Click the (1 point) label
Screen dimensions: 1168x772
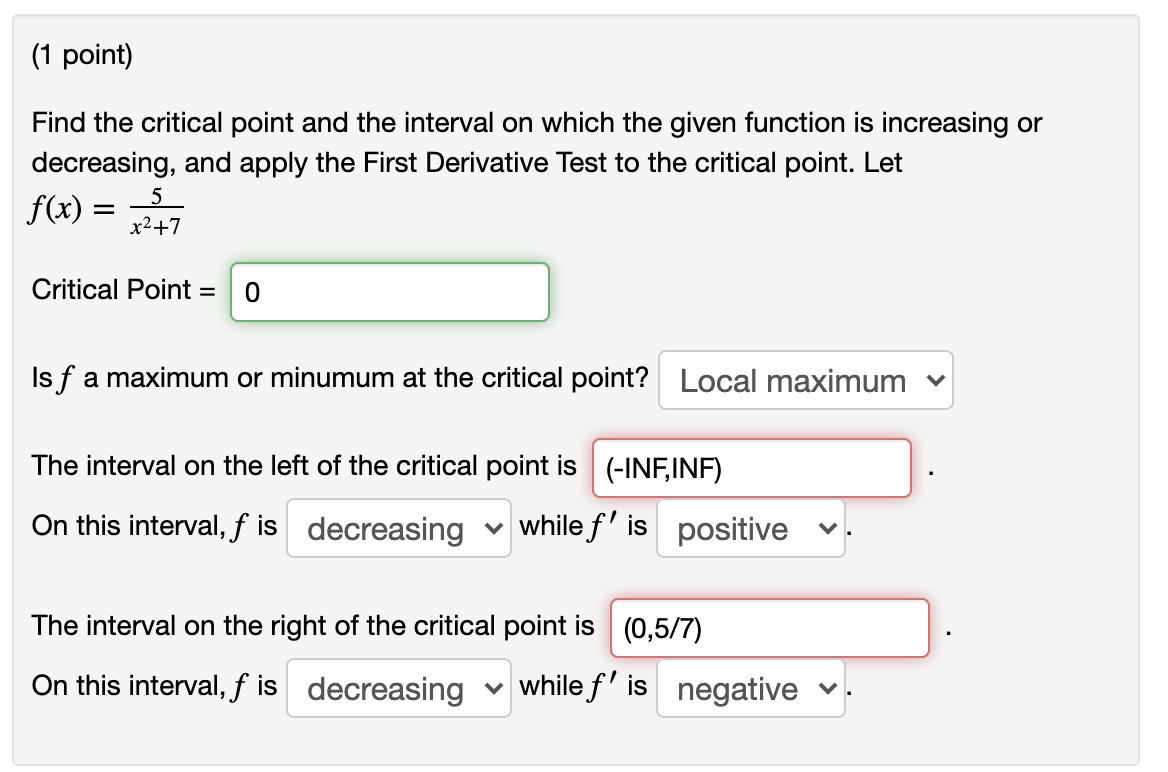pyautogui.click(x=82, y=55)
